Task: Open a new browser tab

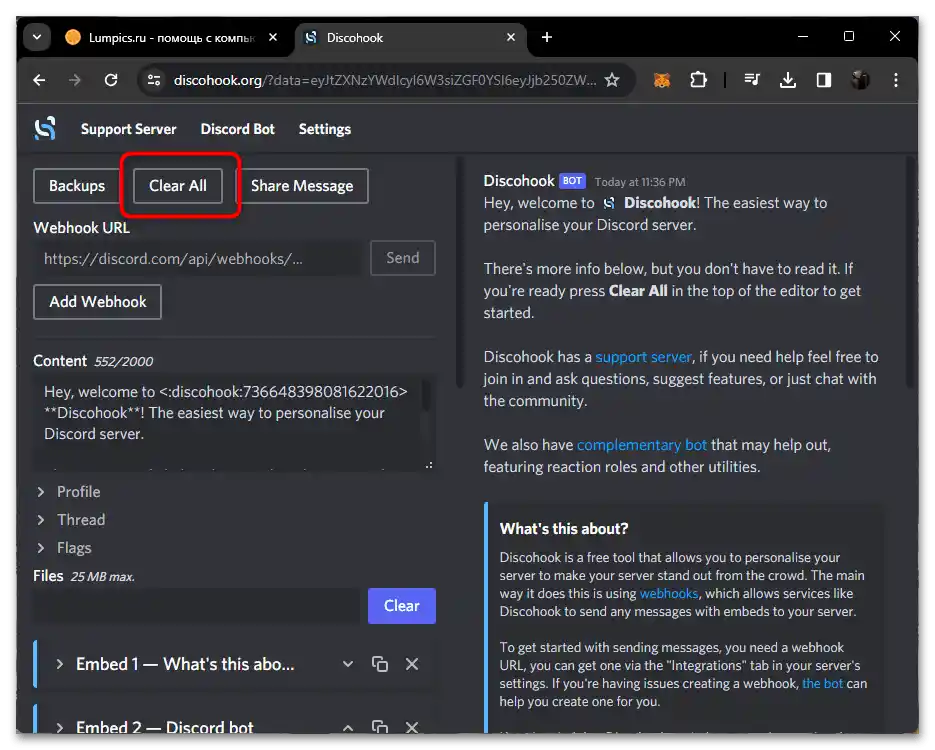Action: [546, 38]
